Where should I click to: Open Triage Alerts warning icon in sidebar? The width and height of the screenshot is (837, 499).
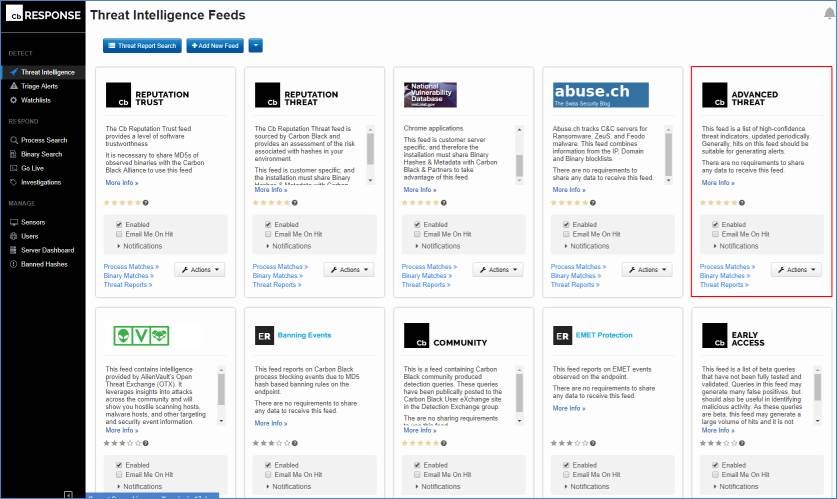tap(13, 86)
